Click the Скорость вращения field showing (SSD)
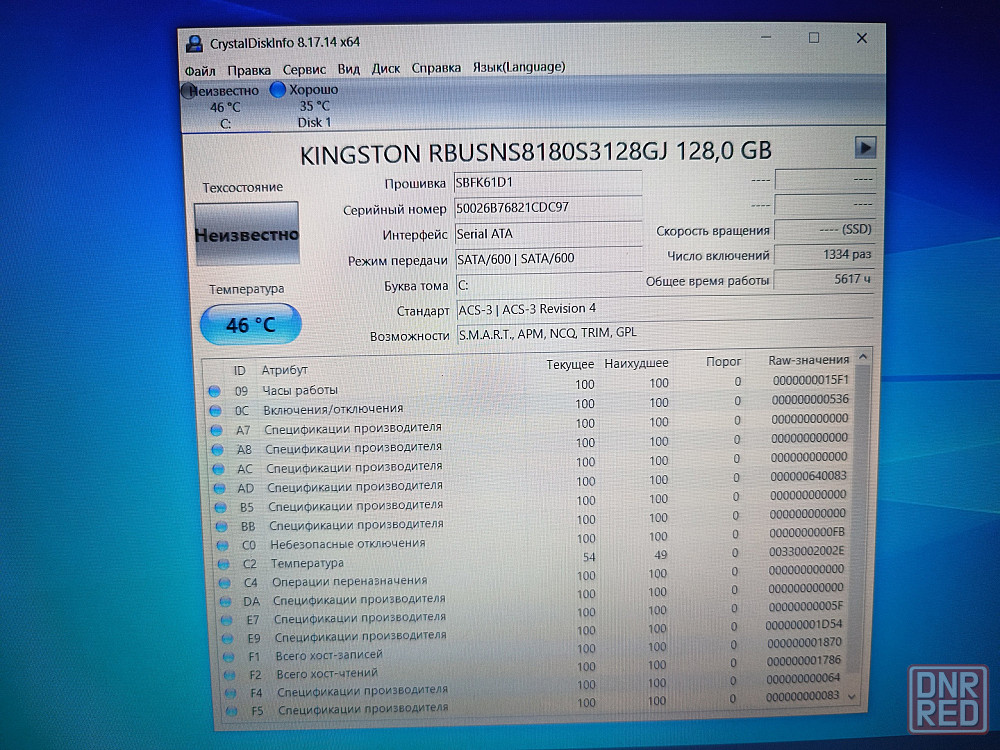The width and height of the screenshot is (1000, 750). [824, 230]
